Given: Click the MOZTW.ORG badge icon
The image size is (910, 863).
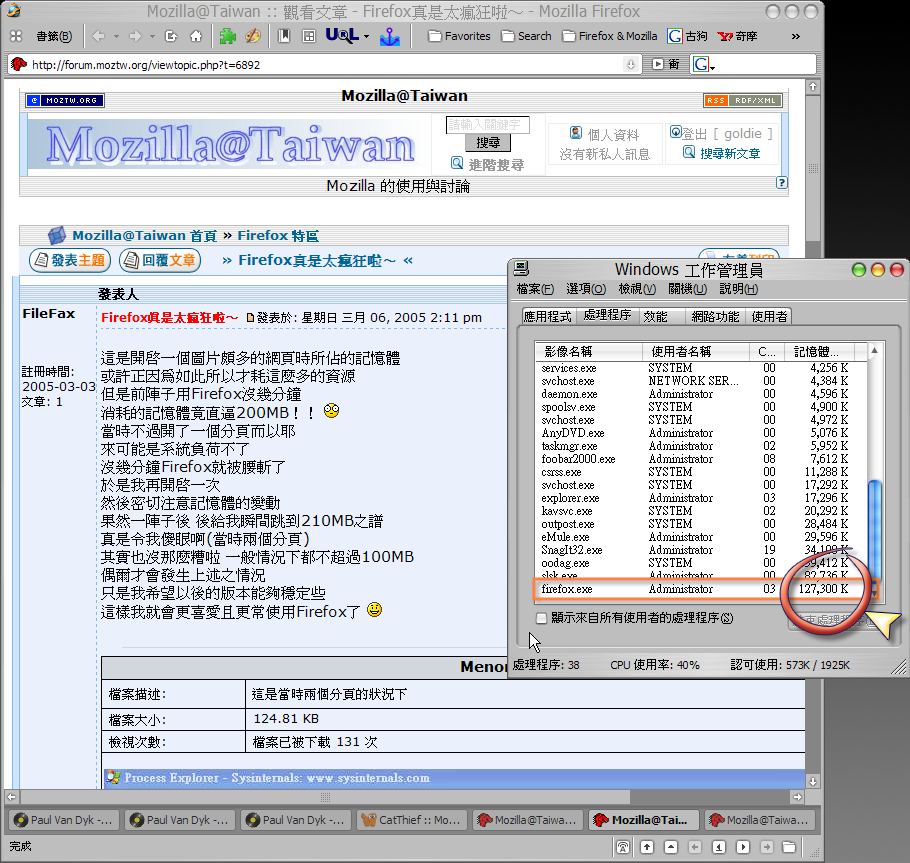Looking at the screenshot, I should point(65,100).
